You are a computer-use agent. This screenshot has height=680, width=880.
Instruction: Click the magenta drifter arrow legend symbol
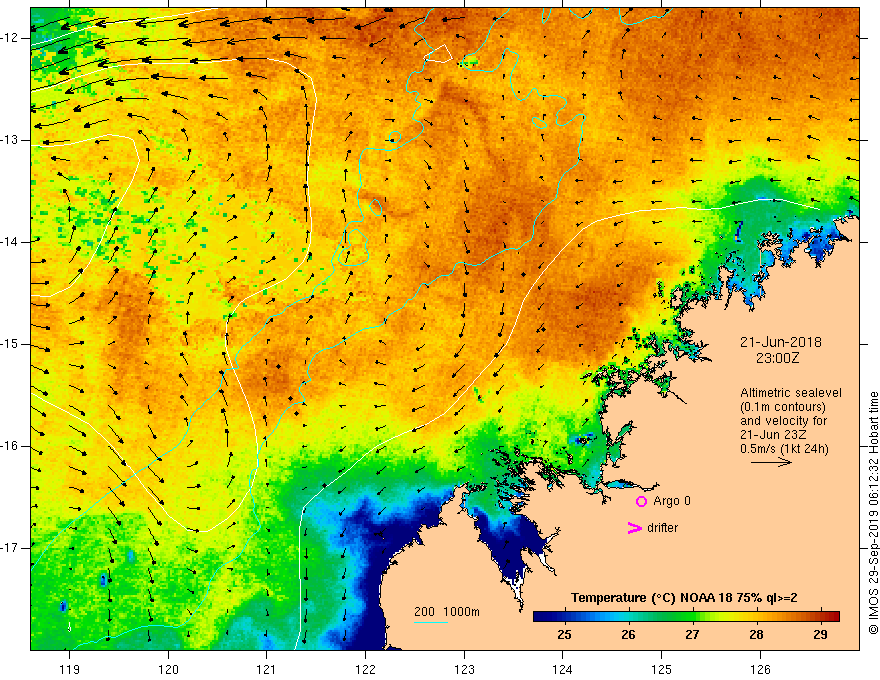tap(634, 528)
